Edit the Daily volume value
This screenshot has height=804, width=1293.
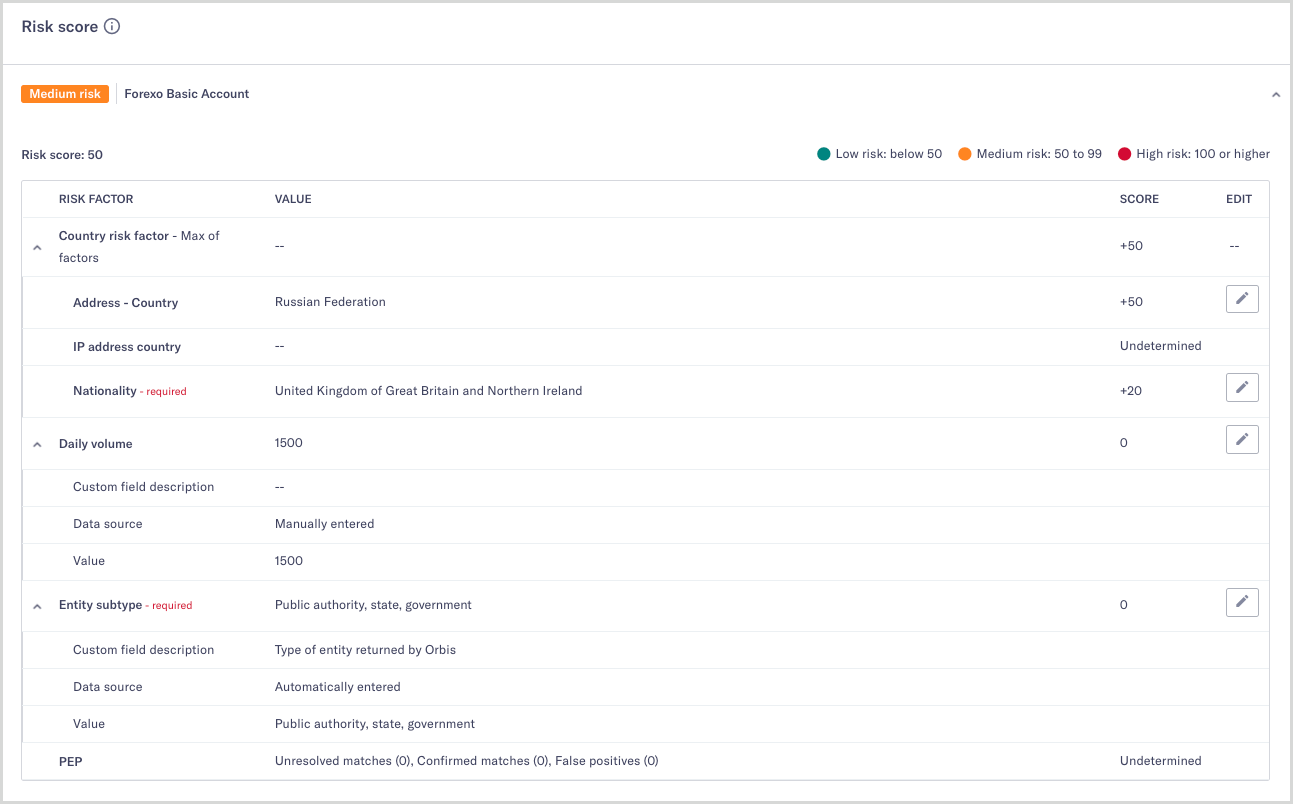(x=1242, y=439)
